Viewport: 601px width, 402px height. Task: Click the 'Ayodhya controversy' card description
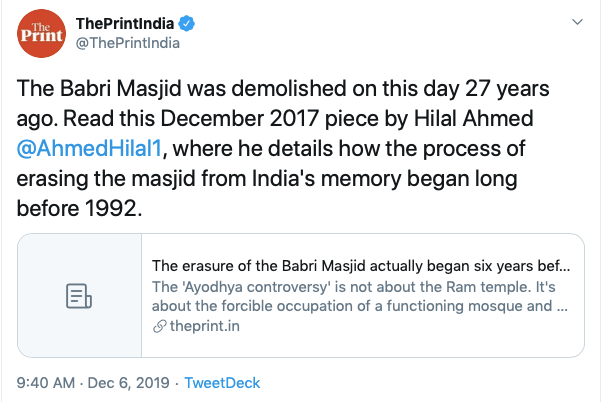click(x=360, y=297)
